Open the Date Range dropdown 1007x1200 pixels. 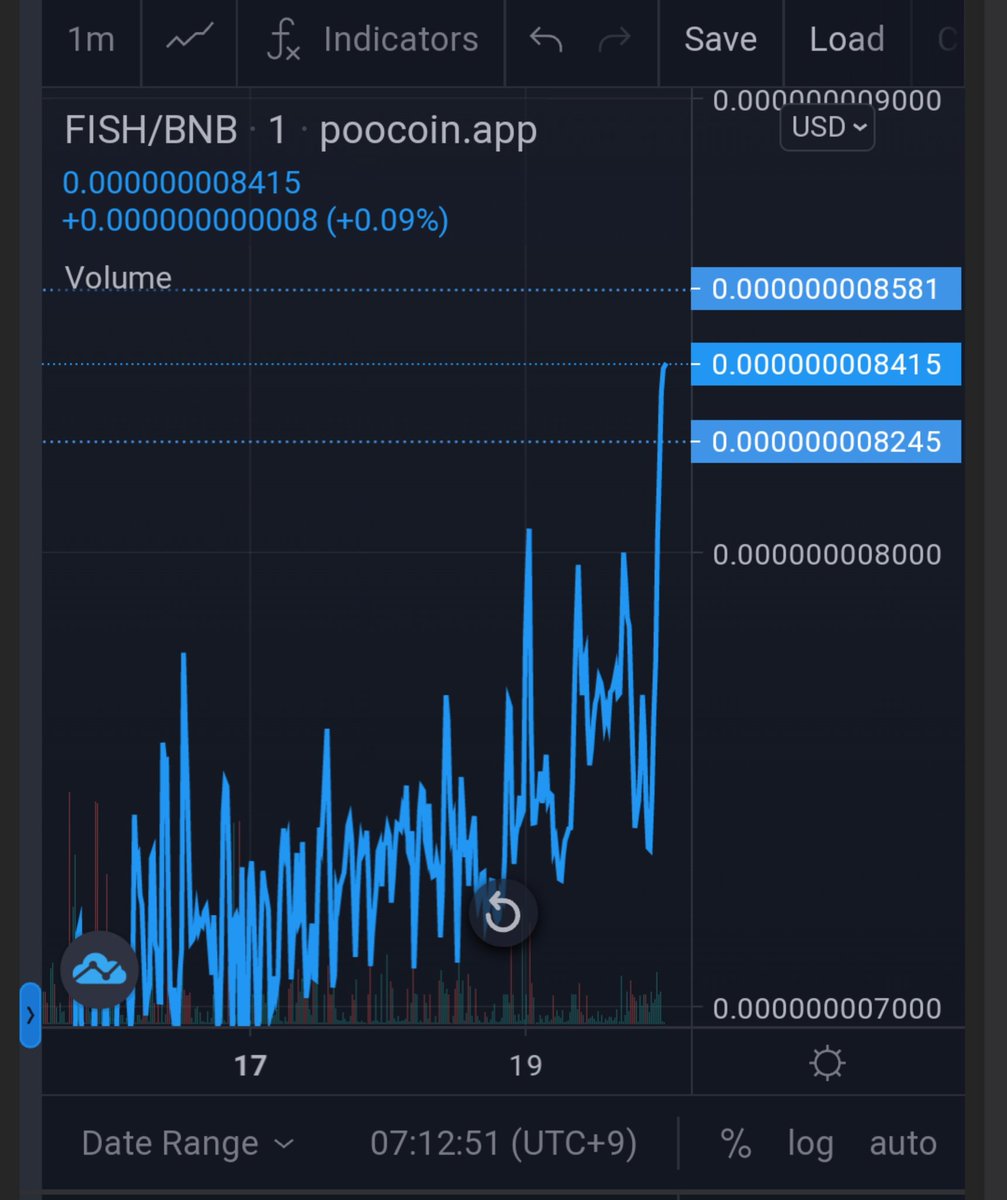pos(188,1143)
